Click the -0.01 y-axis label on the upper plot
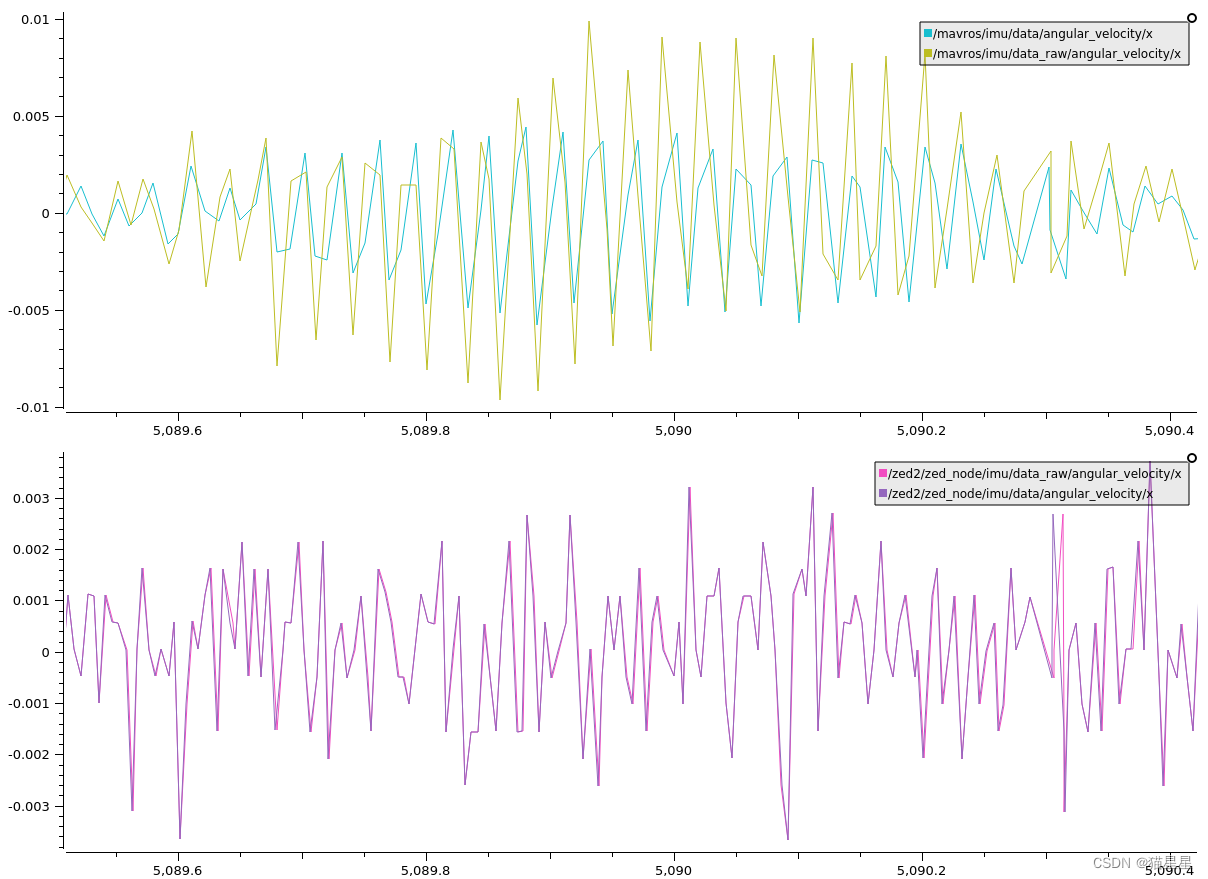 point(33,407)
